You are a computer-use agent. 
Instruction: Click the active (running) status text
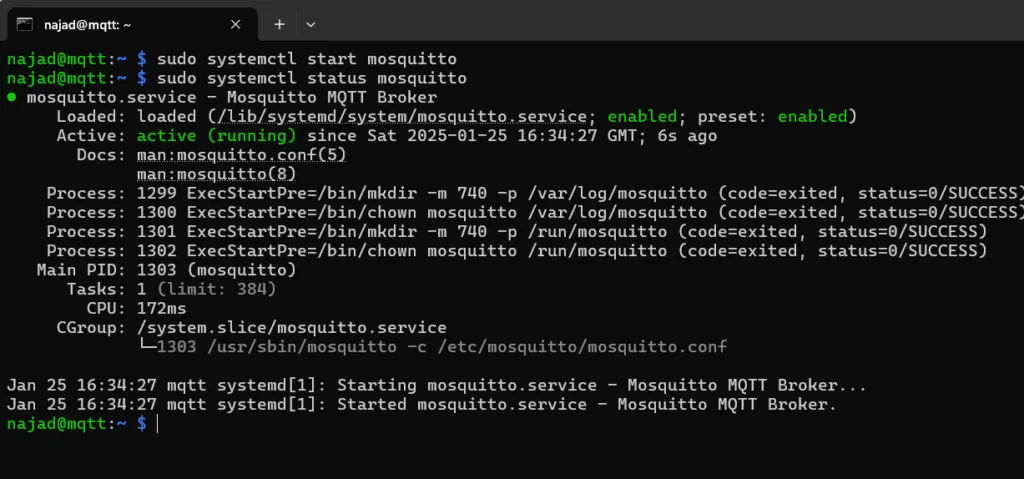[217, 136]
